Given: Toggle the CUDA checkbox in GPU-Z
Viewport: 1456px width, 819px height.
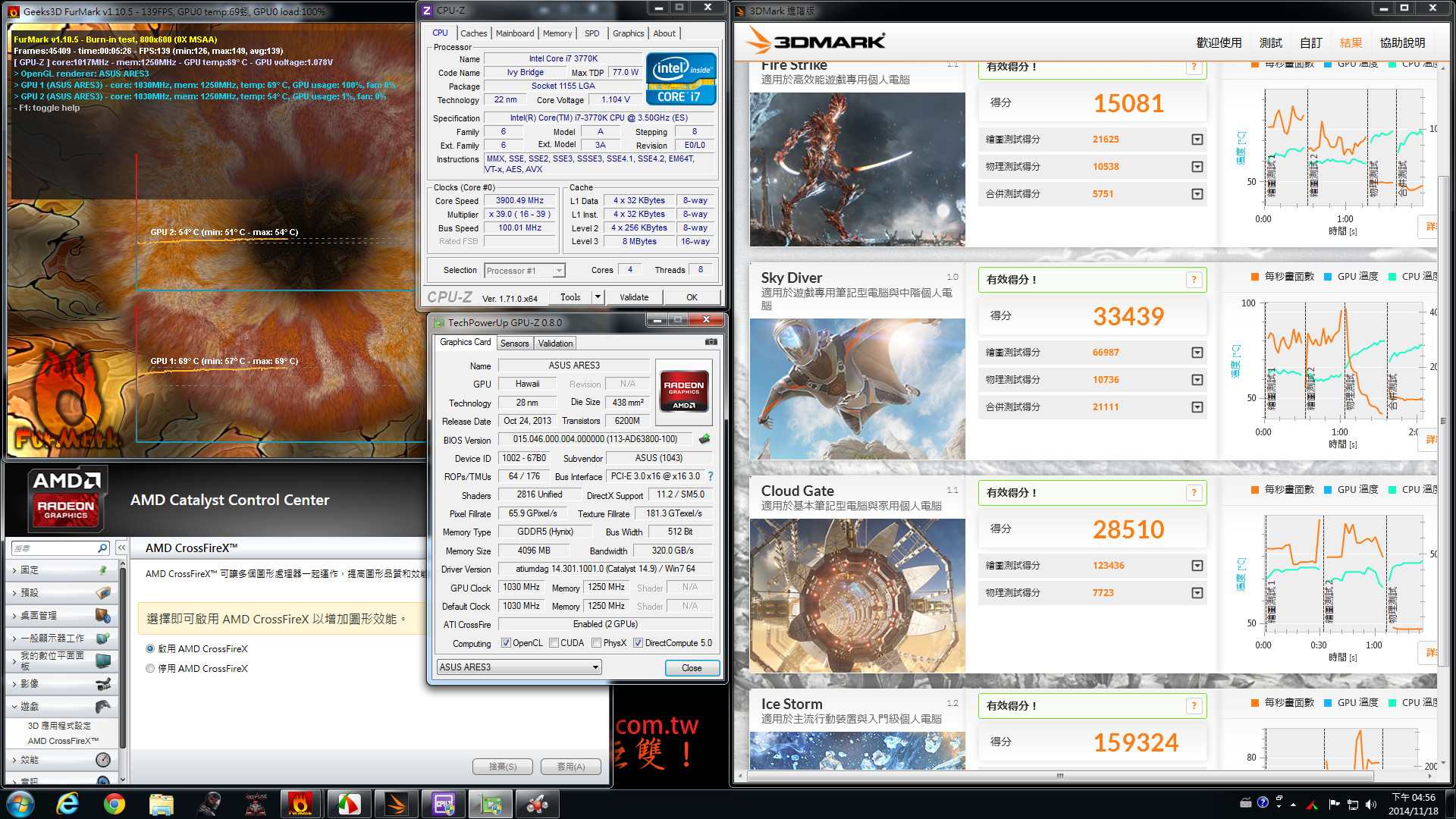Looking at the screenshot, I should [x=554, y=643].
